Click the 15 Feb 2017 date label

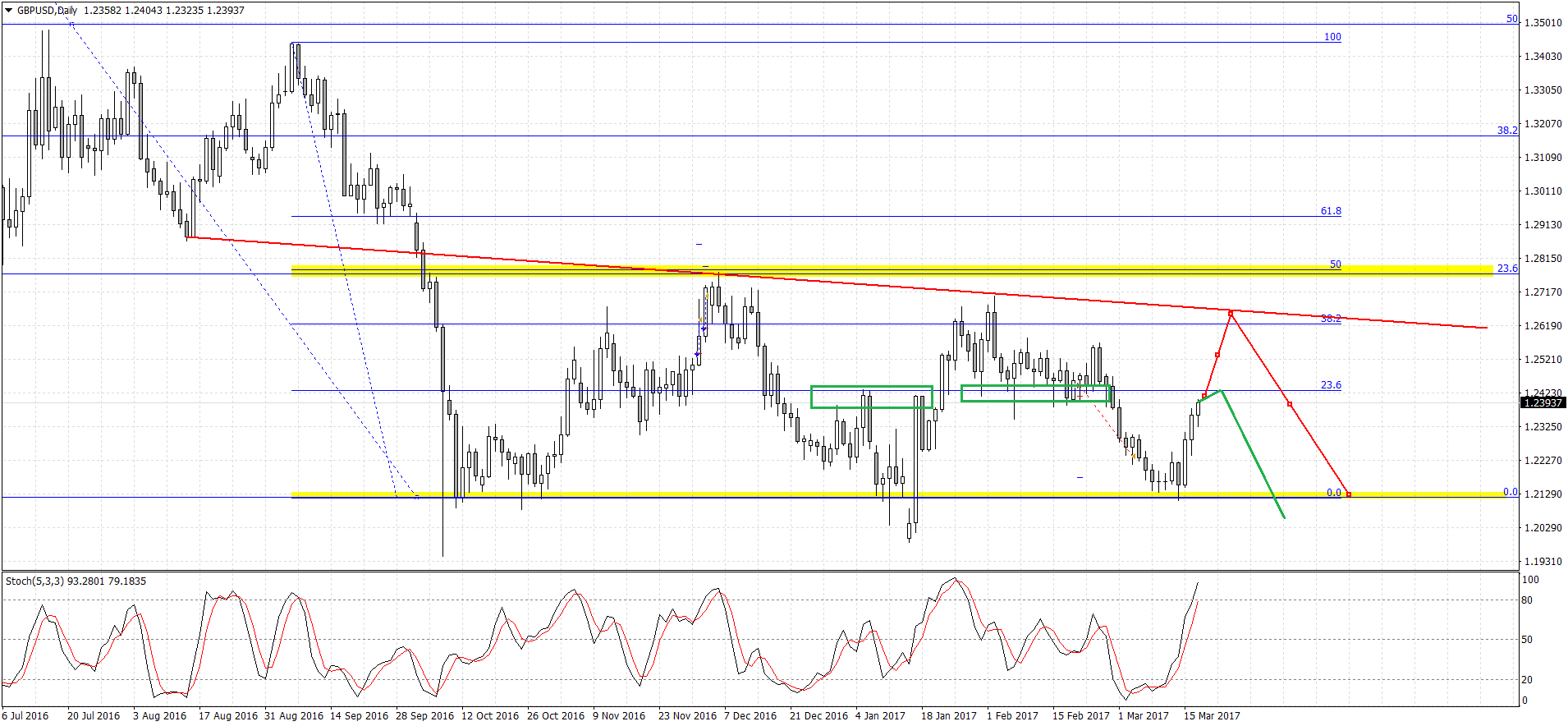1081,716
